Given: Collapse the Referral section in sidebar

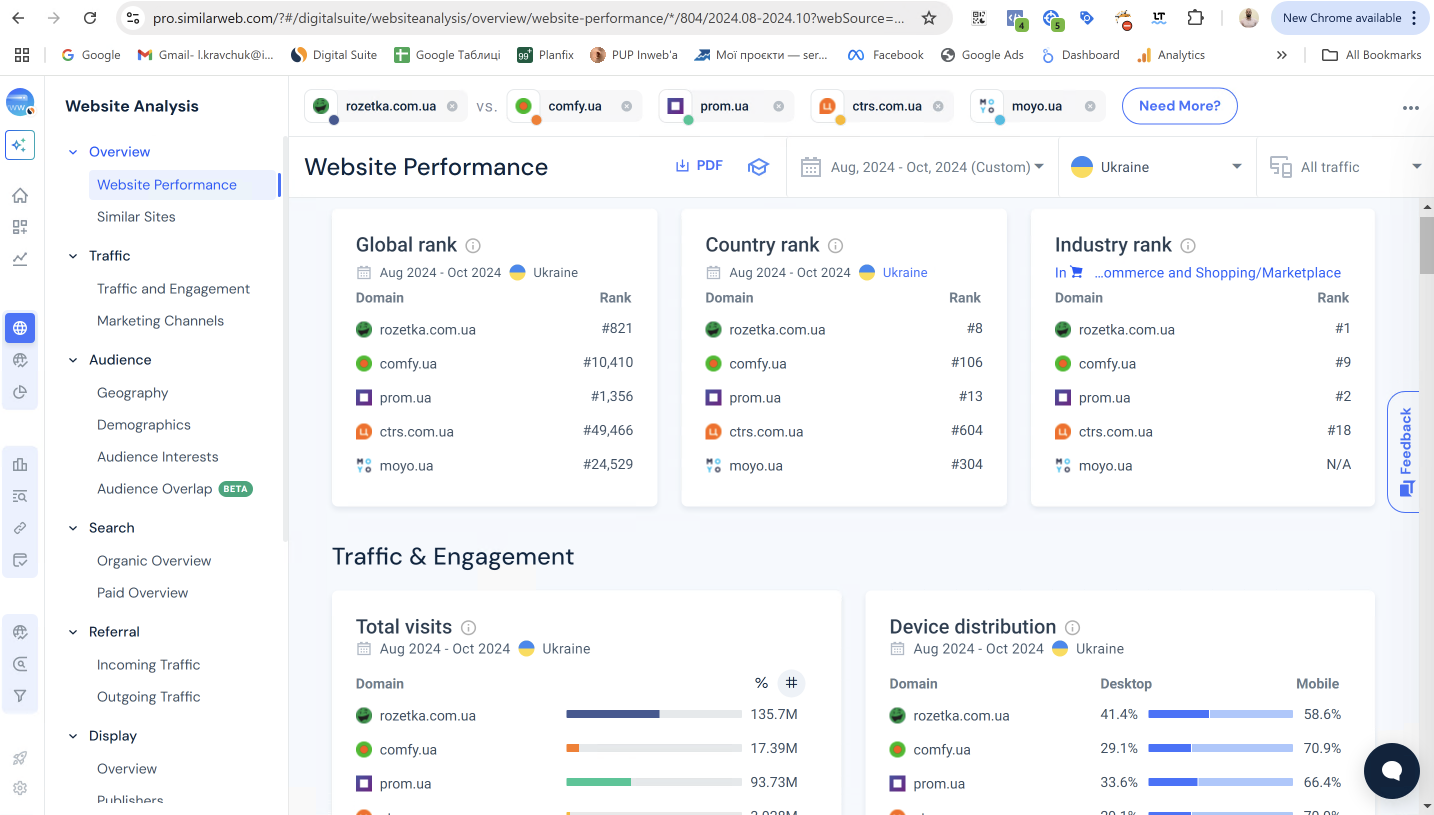Looking at the screenshot, I should [73, 632].
